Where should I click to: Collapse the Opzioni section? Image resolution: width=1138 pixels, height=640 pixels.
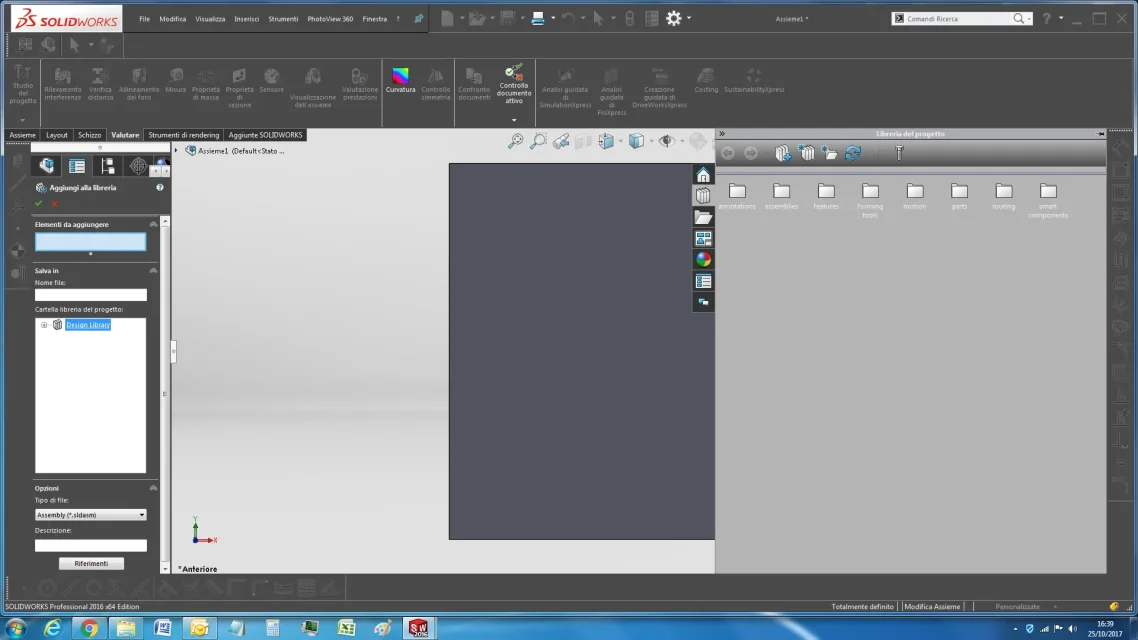point(153,488)
